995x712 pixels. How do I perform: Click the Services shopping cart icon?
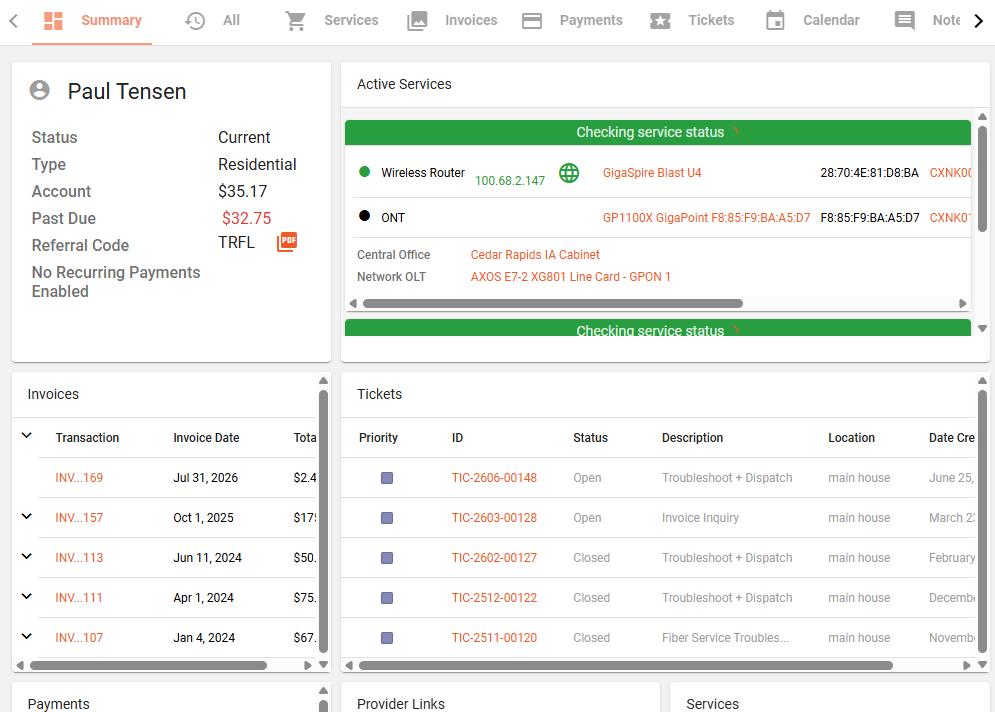pos(295,21)
